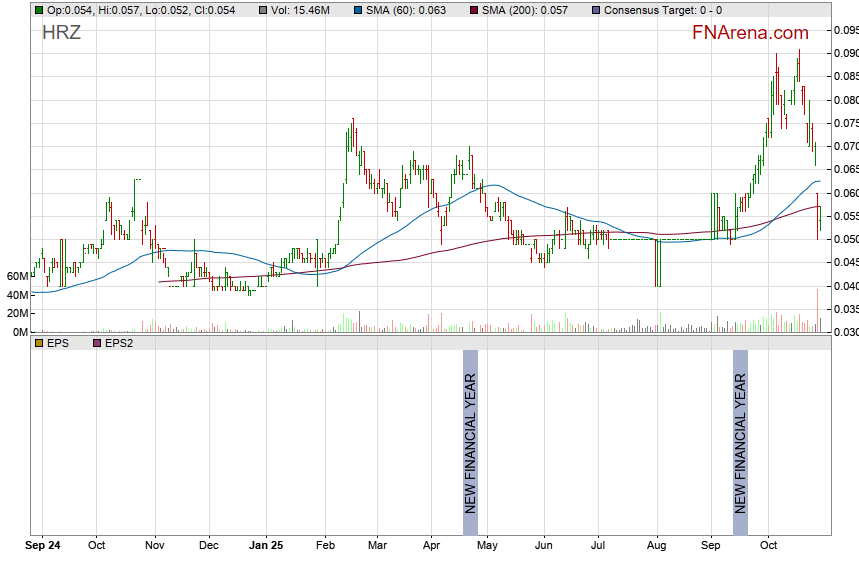Image resolution: width=859 pixels, height=566 pixels.
Task: Click the green OHLC price legend swatch
Action: [38, 9]
